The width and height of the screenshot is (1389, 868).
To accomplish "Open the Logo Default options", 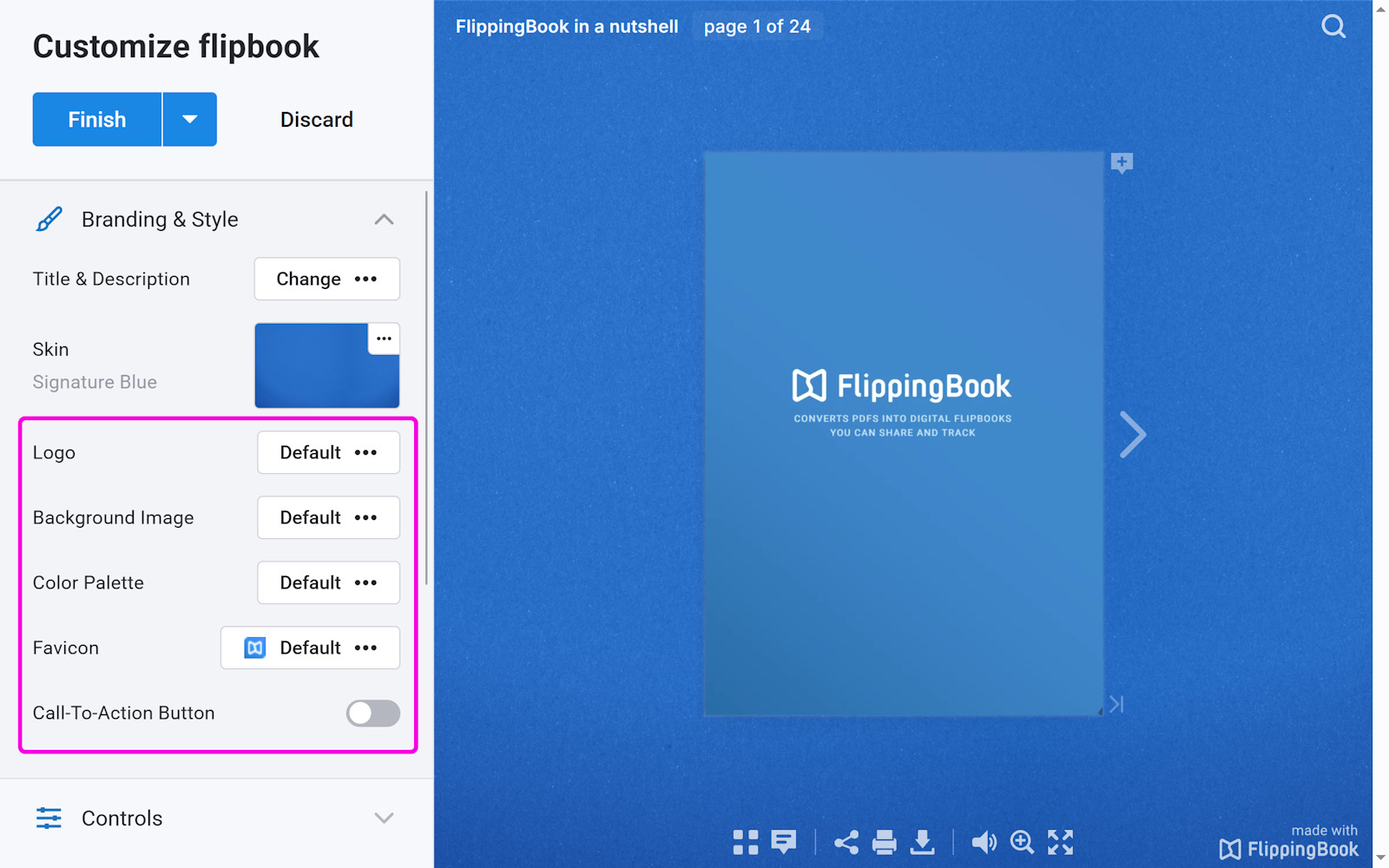I will pos(329,452).
